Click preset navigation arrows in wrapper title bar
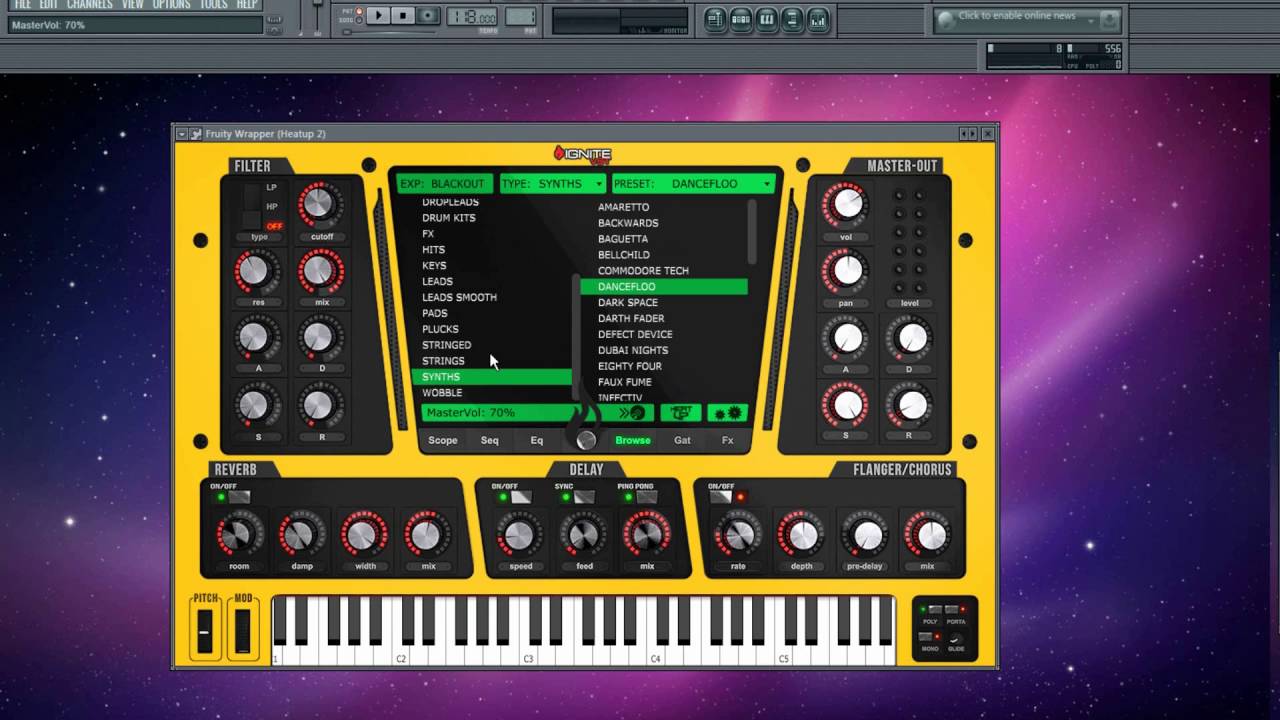This screenshot has height=720, width=1280. 968,134
